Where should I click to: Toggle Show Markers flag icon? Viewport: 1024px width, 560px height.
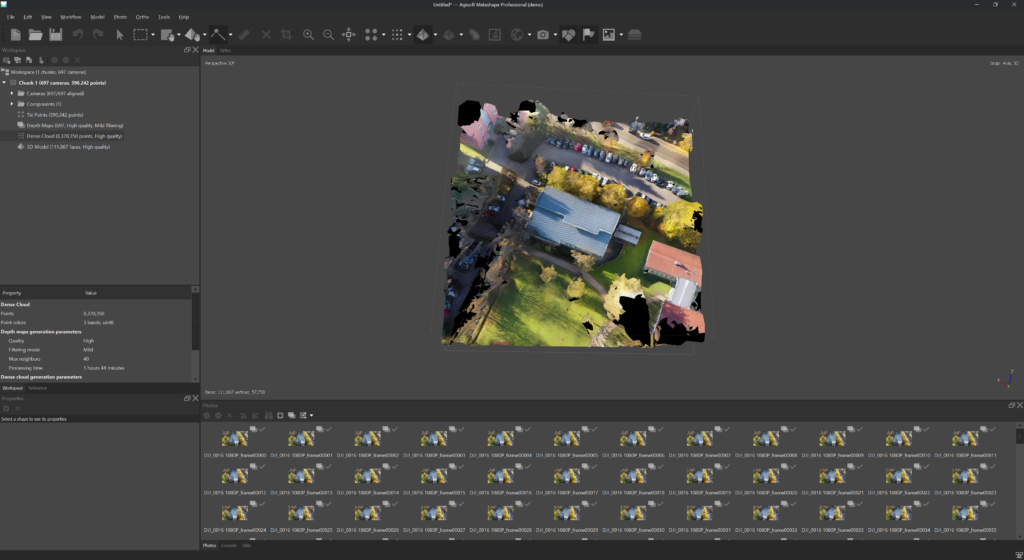(x=588, y=35)
